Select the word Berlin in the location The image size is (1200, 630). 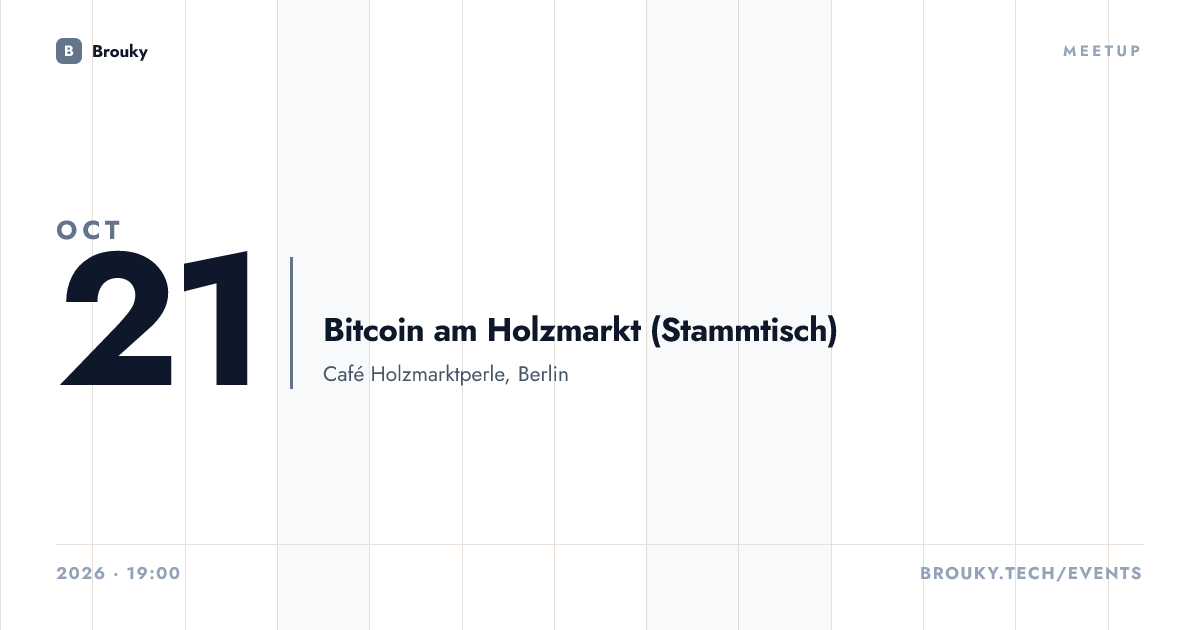click(x=543, y=375)
